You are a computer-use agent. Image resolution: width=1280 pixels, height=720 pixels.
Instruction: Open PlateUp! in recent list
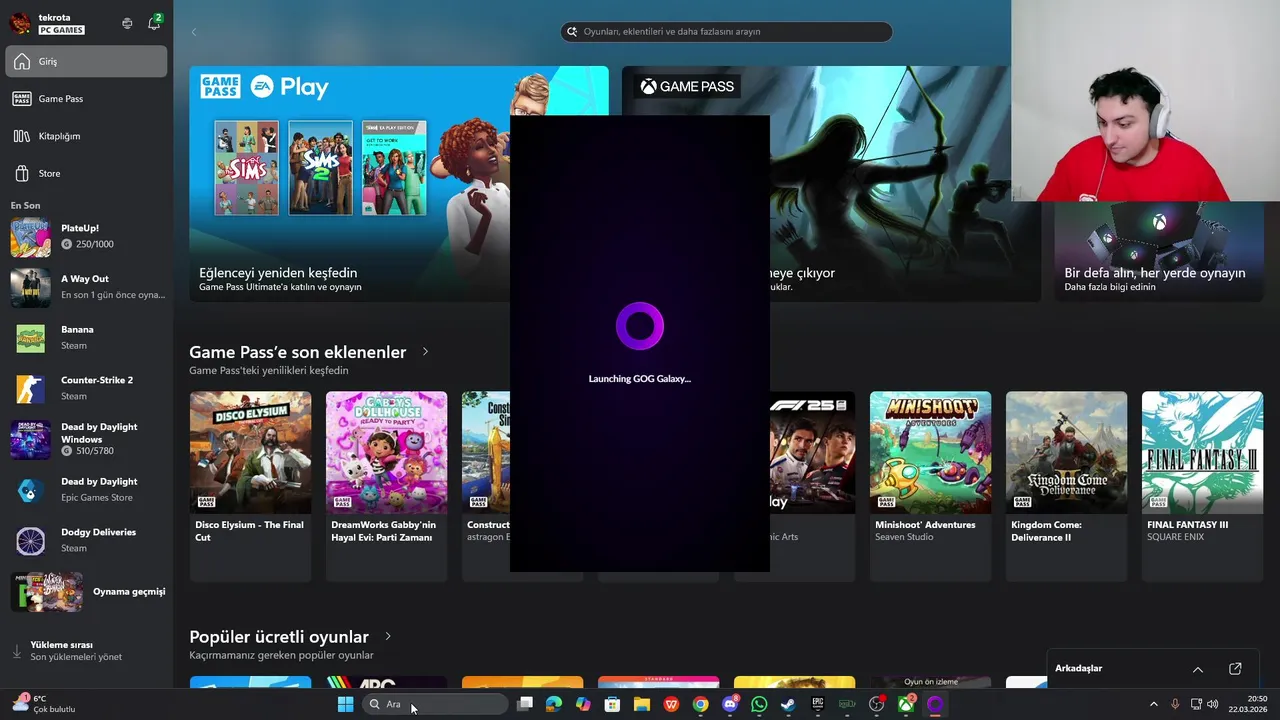[x=86, y=236]
